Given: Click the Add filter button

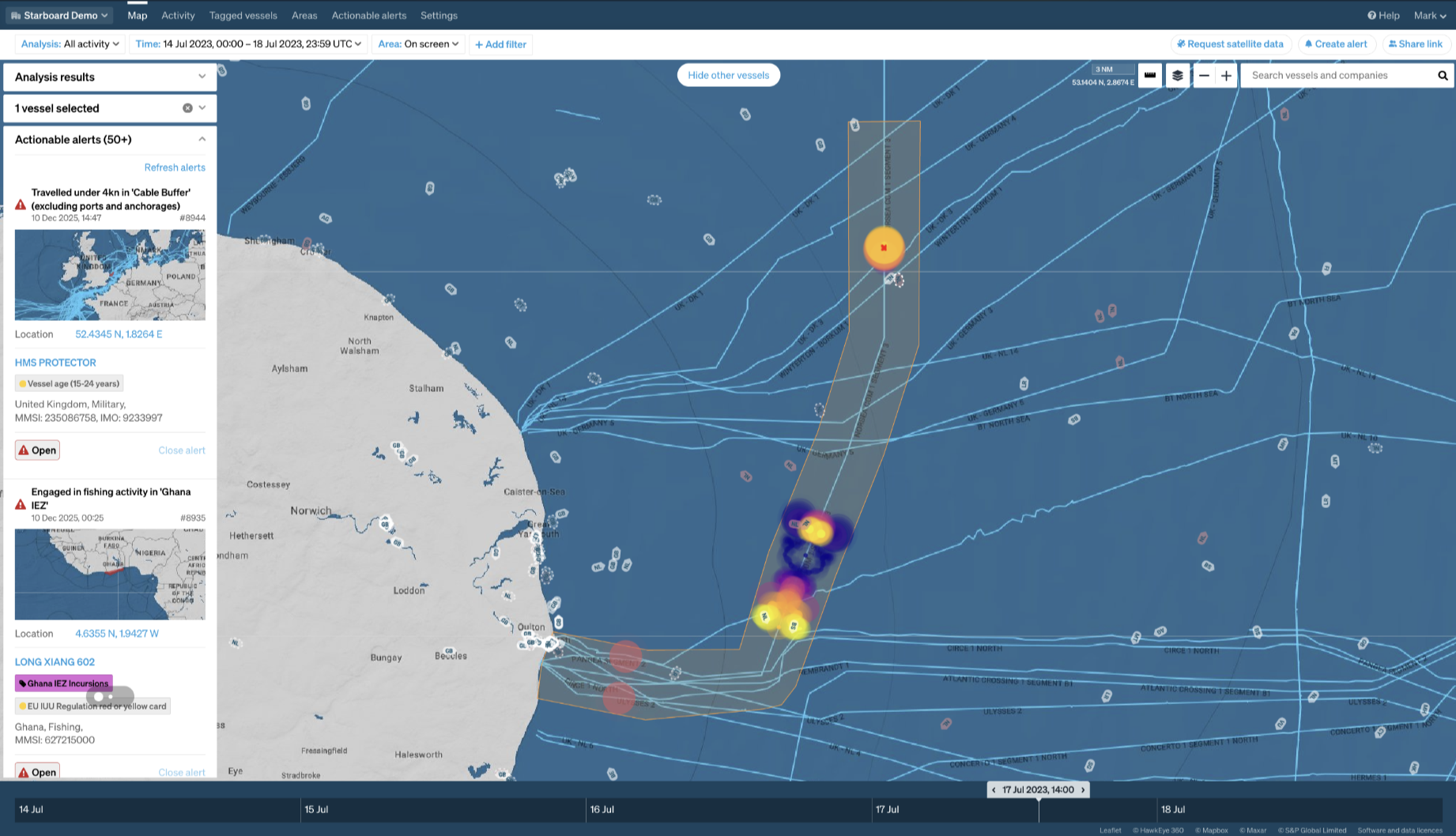Looking at the screenshot, I should click(500, 44).
